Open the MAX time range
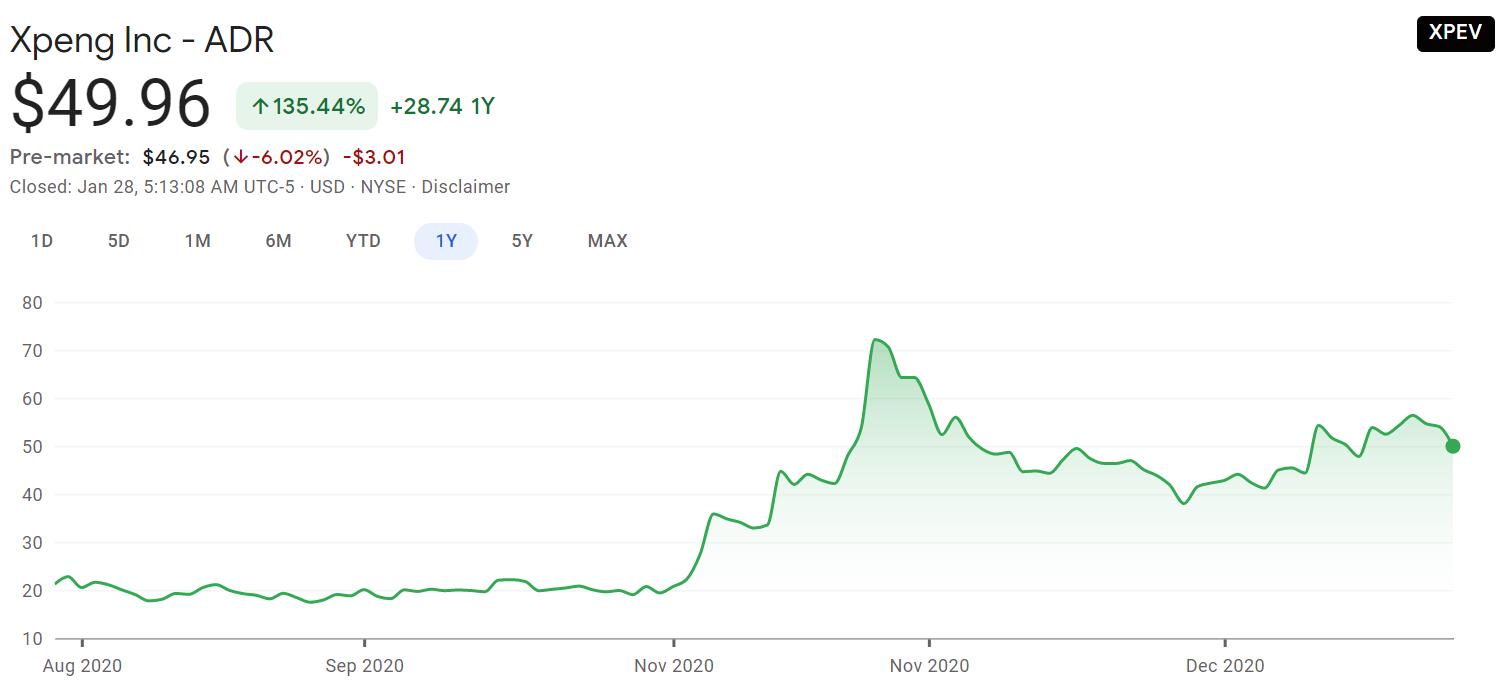Image resolution: width=1506 pixels, height=689 pixels. (607, 241)
